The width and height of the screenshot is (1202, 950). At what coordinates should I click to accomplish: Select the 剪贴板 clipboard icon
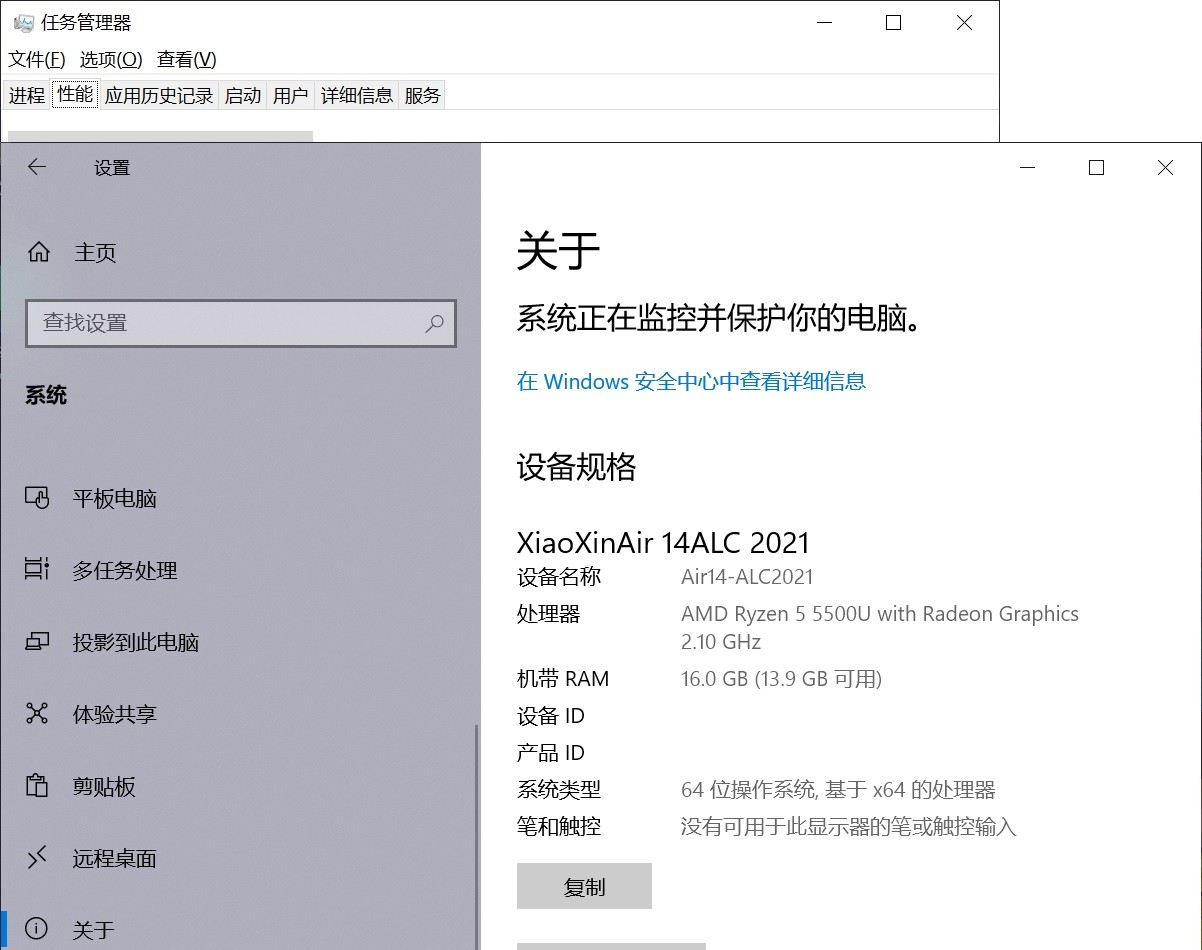(37, 786)
